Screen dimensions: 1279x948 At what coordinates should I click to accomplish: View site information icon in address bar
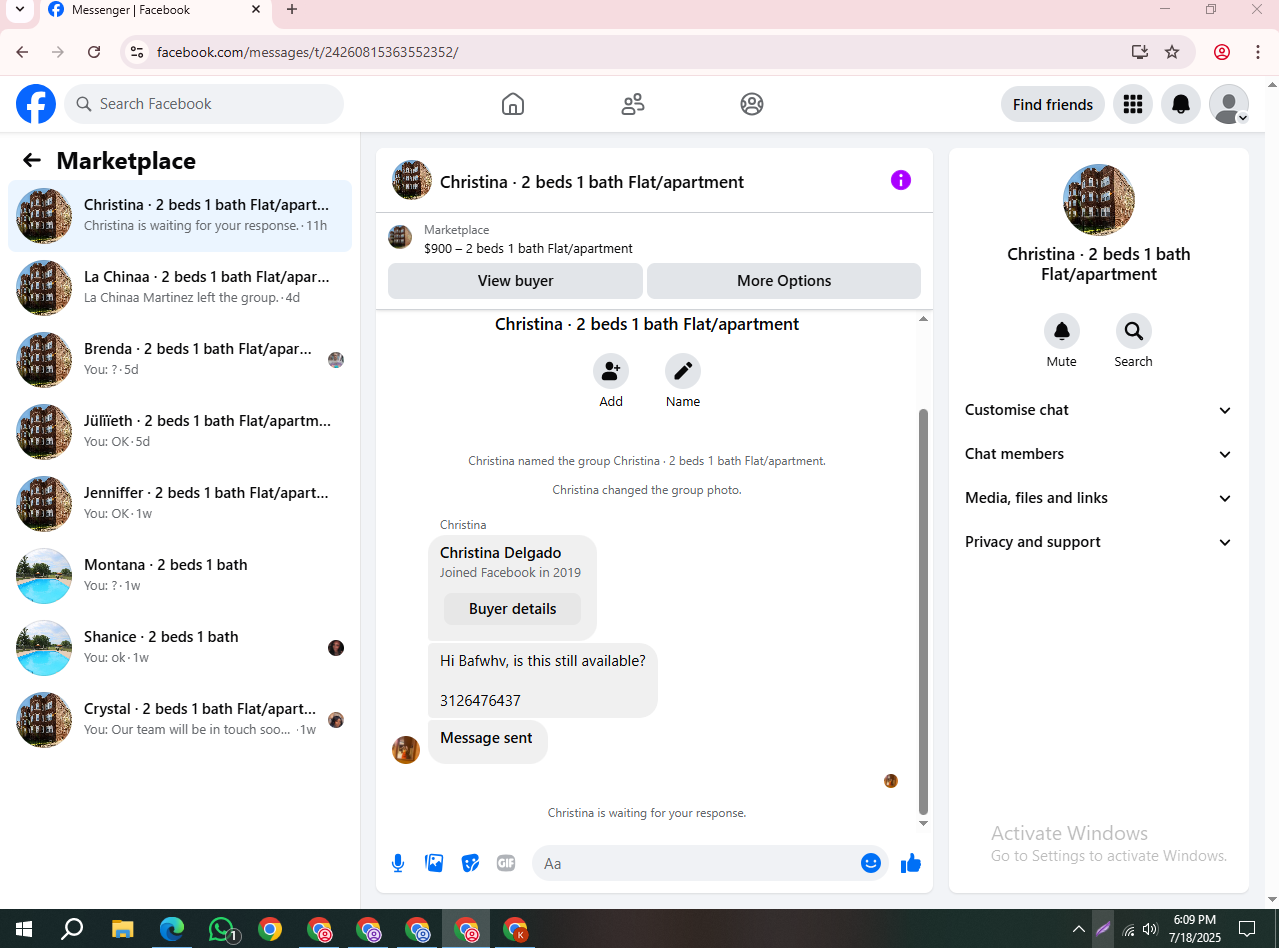[137, 52]
